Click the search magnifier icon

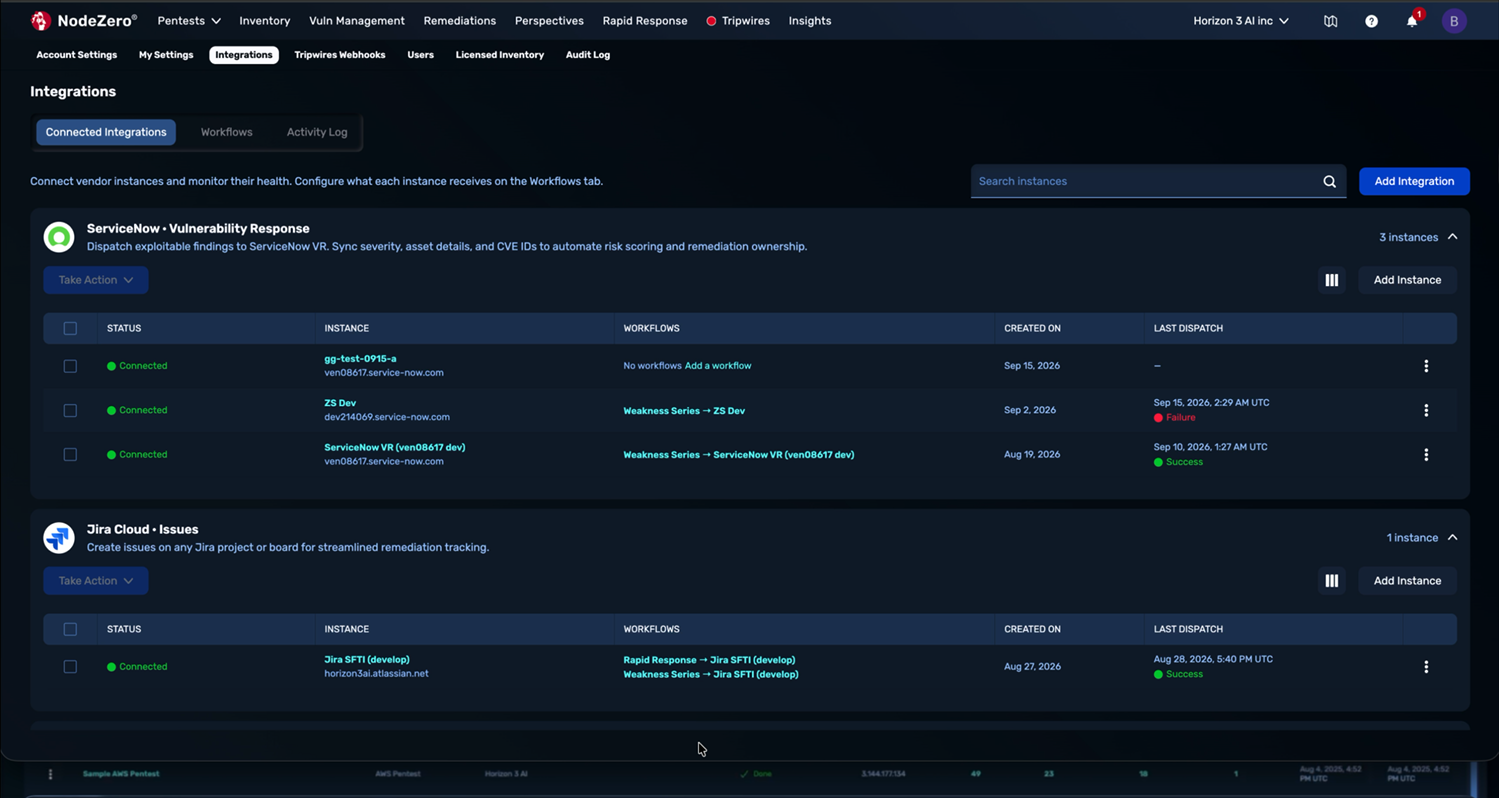[1329, 181]
